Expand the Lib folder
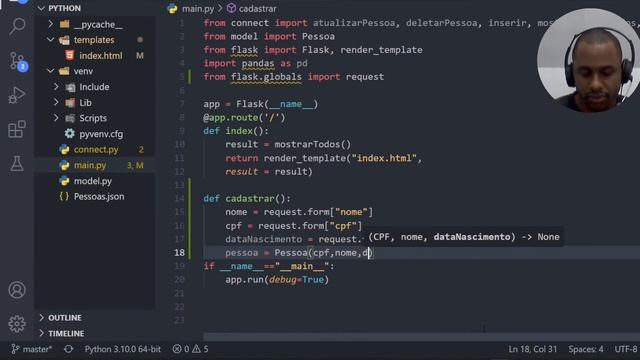The width and height of the screenshot is (640, 360). [56, 102]
